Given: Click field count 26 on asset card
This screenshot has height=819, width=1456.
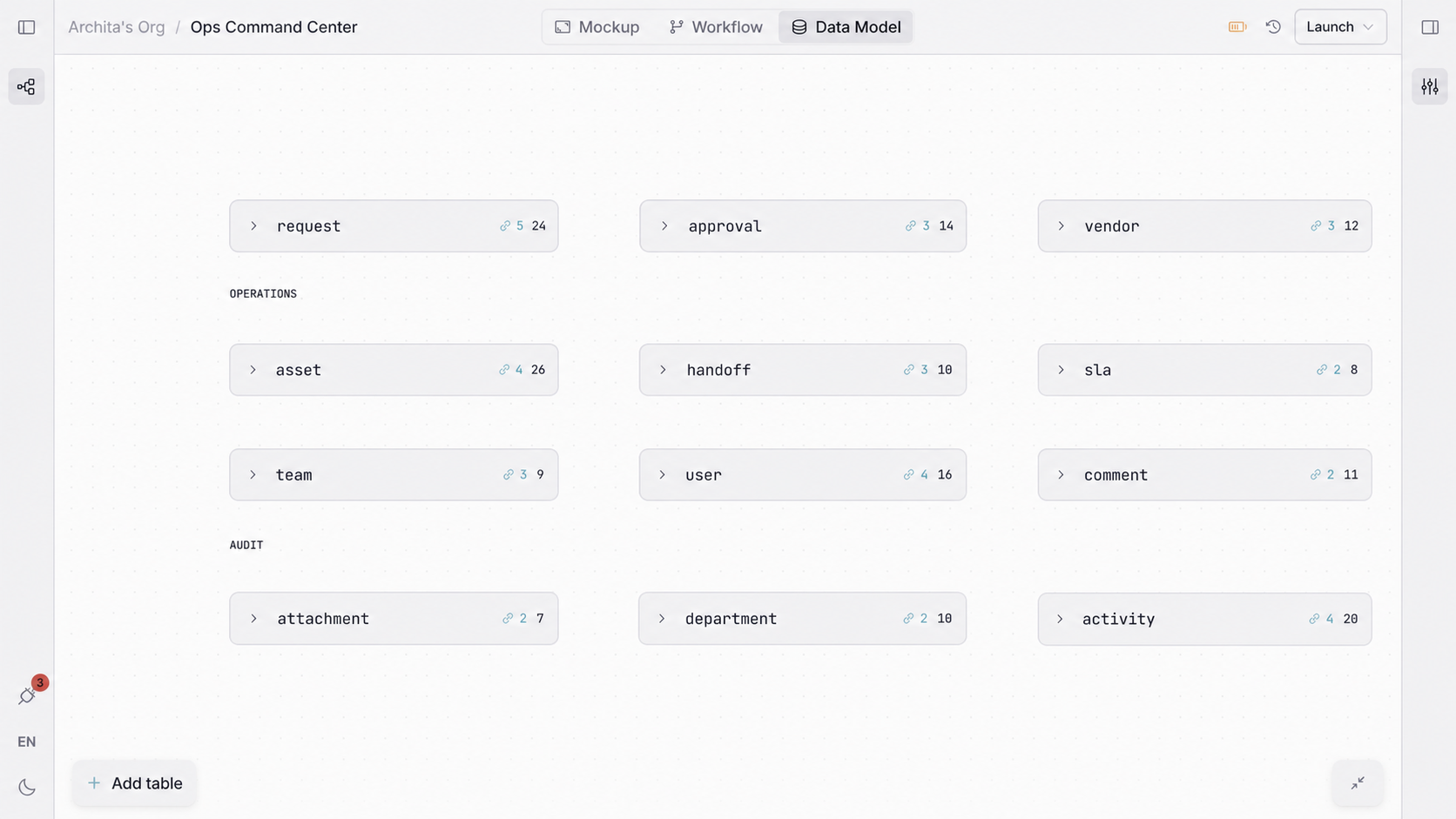Looking at the screenshot, I should tap(538, 370).
